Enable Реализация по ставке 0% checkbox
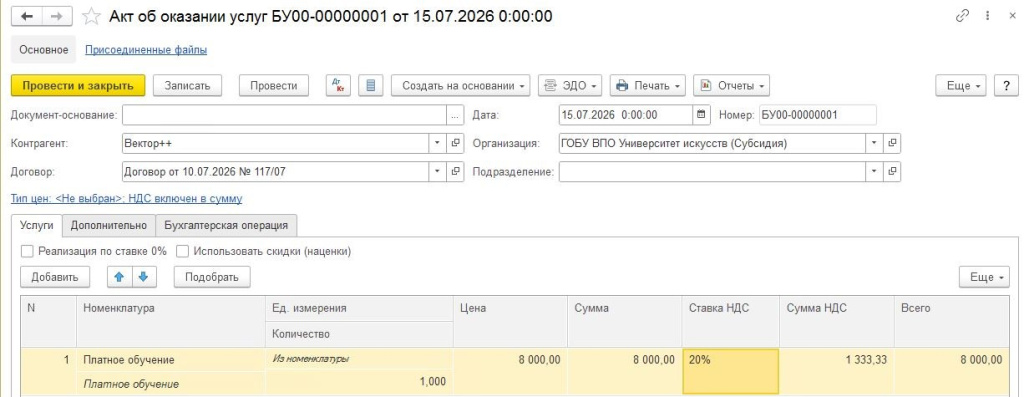 pyautogui.click(x=27, y=251)
